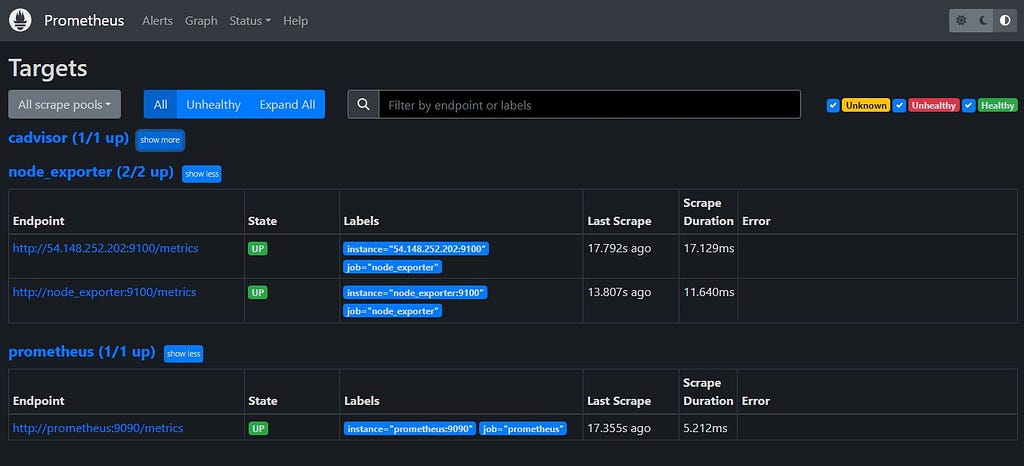Open the Status dropdown menu

coord(249,21)
